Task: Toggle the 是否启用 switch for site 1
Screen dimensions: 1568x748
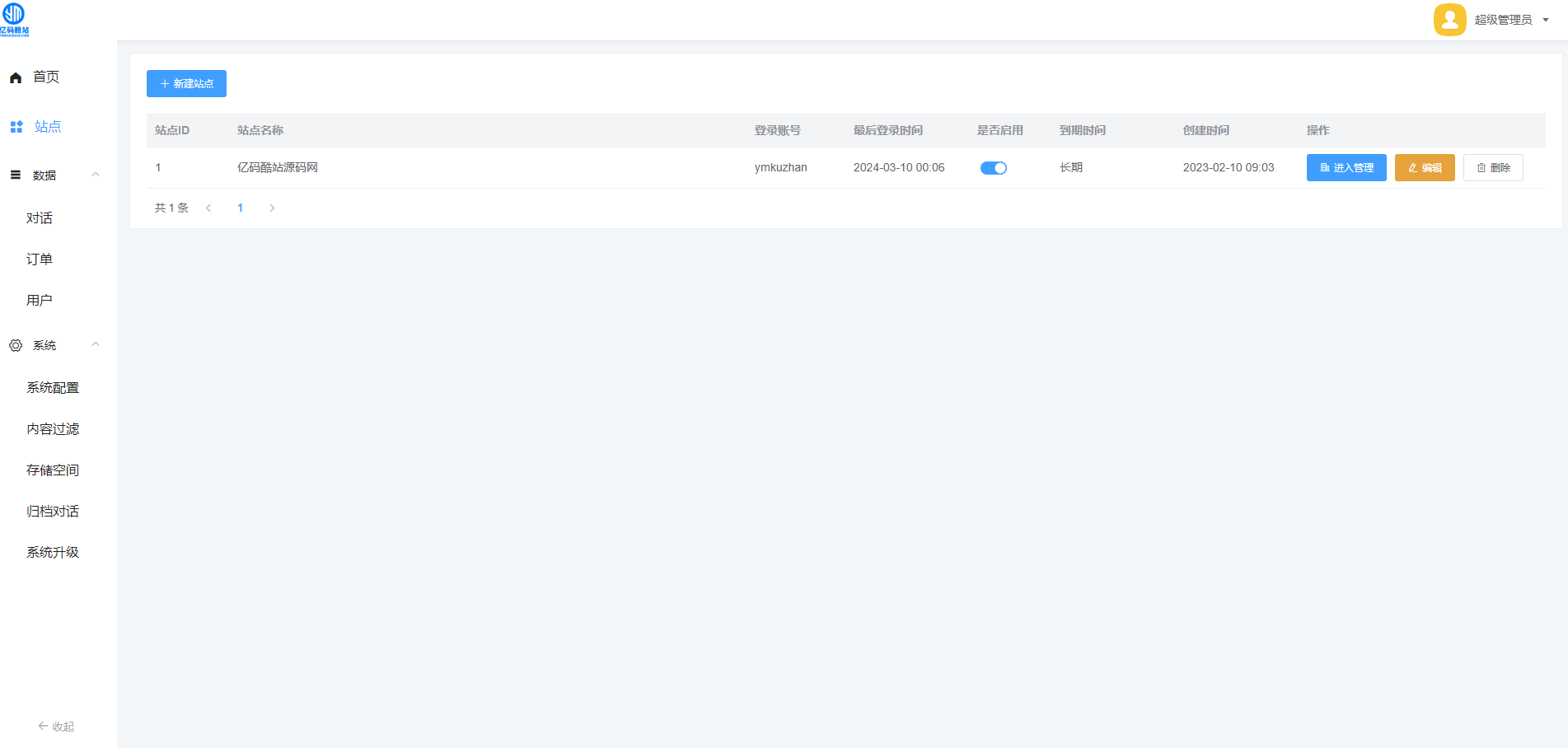Action: tap(993, 168)
